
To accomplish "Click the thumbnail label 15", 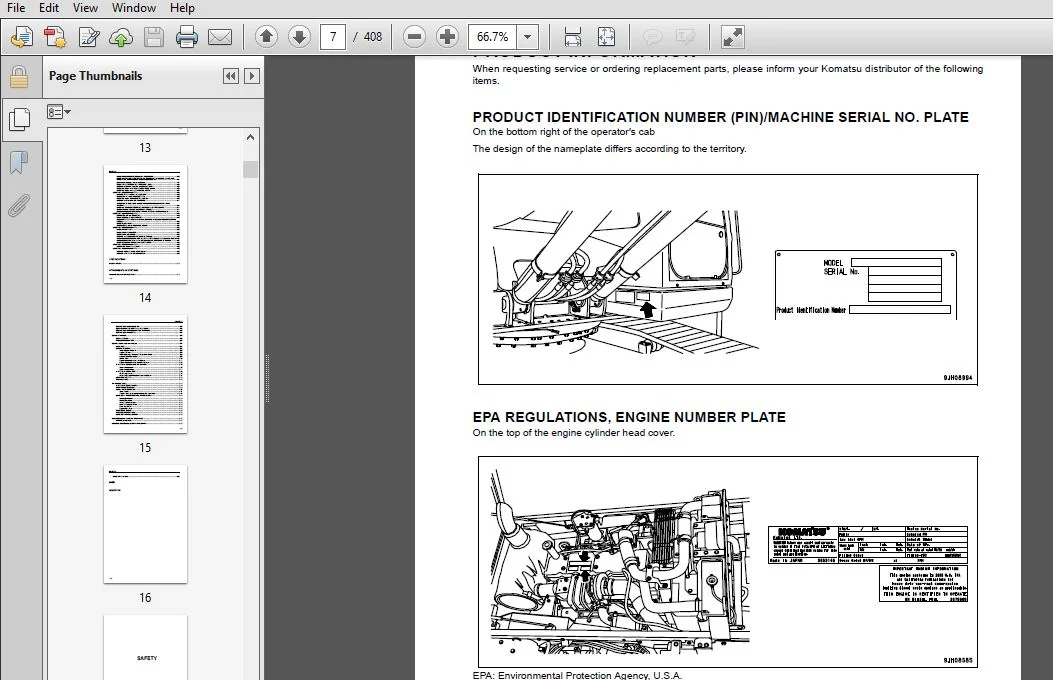I will pos(145,448).
